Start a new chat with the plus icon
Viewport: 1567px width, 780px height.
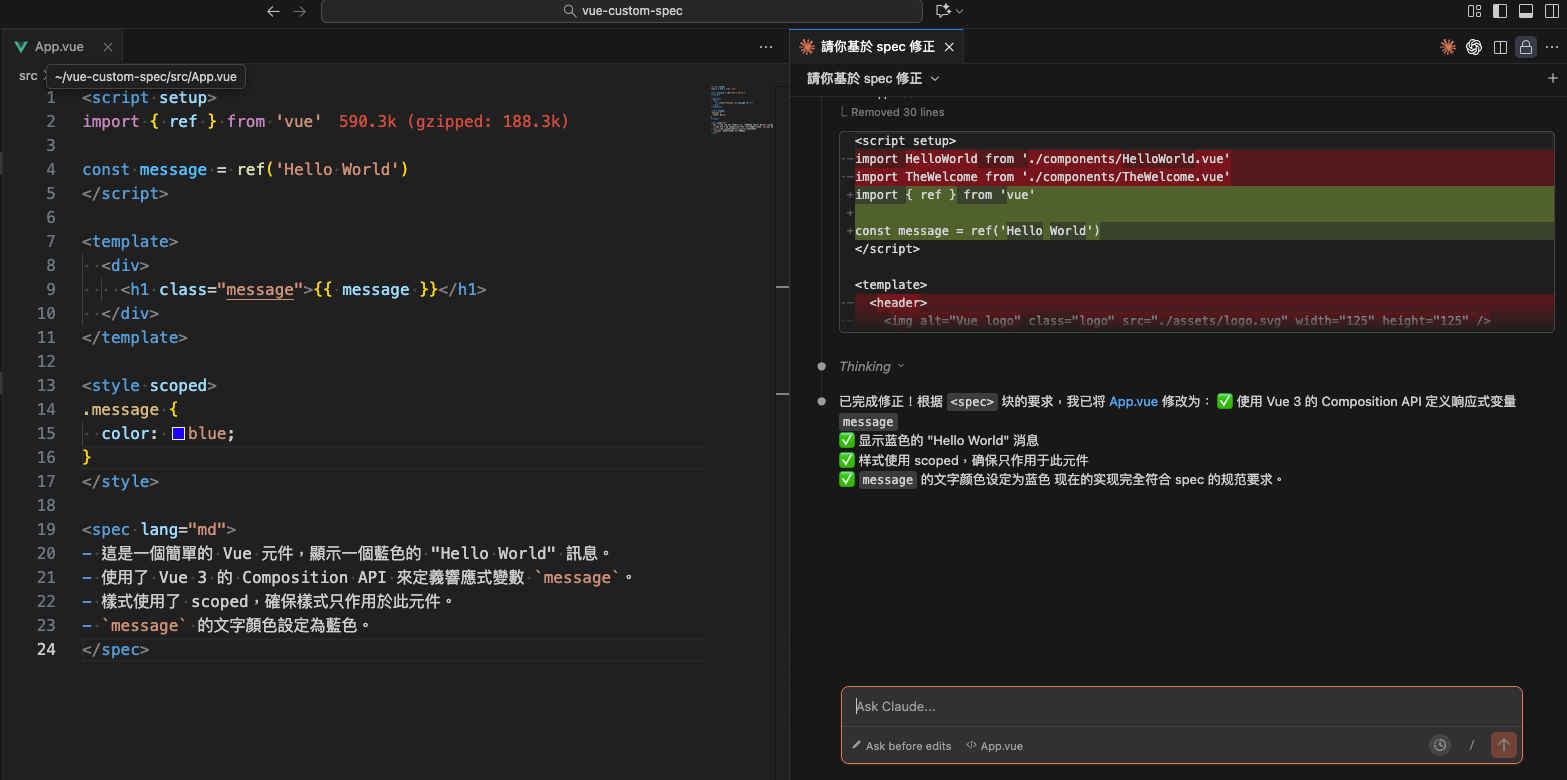[x=1553, y=78]
